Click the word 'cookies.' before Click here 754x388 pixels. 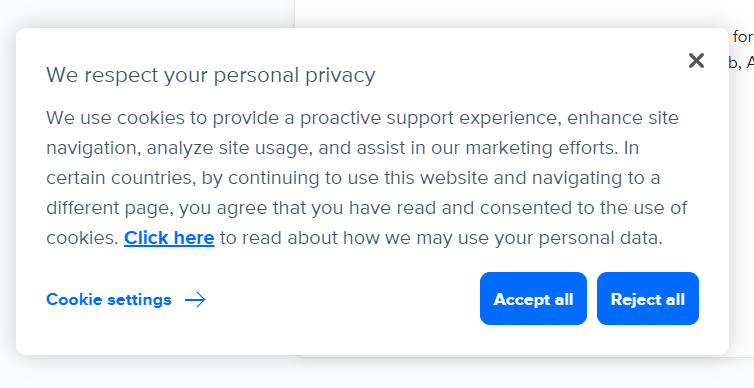point(82,238)
